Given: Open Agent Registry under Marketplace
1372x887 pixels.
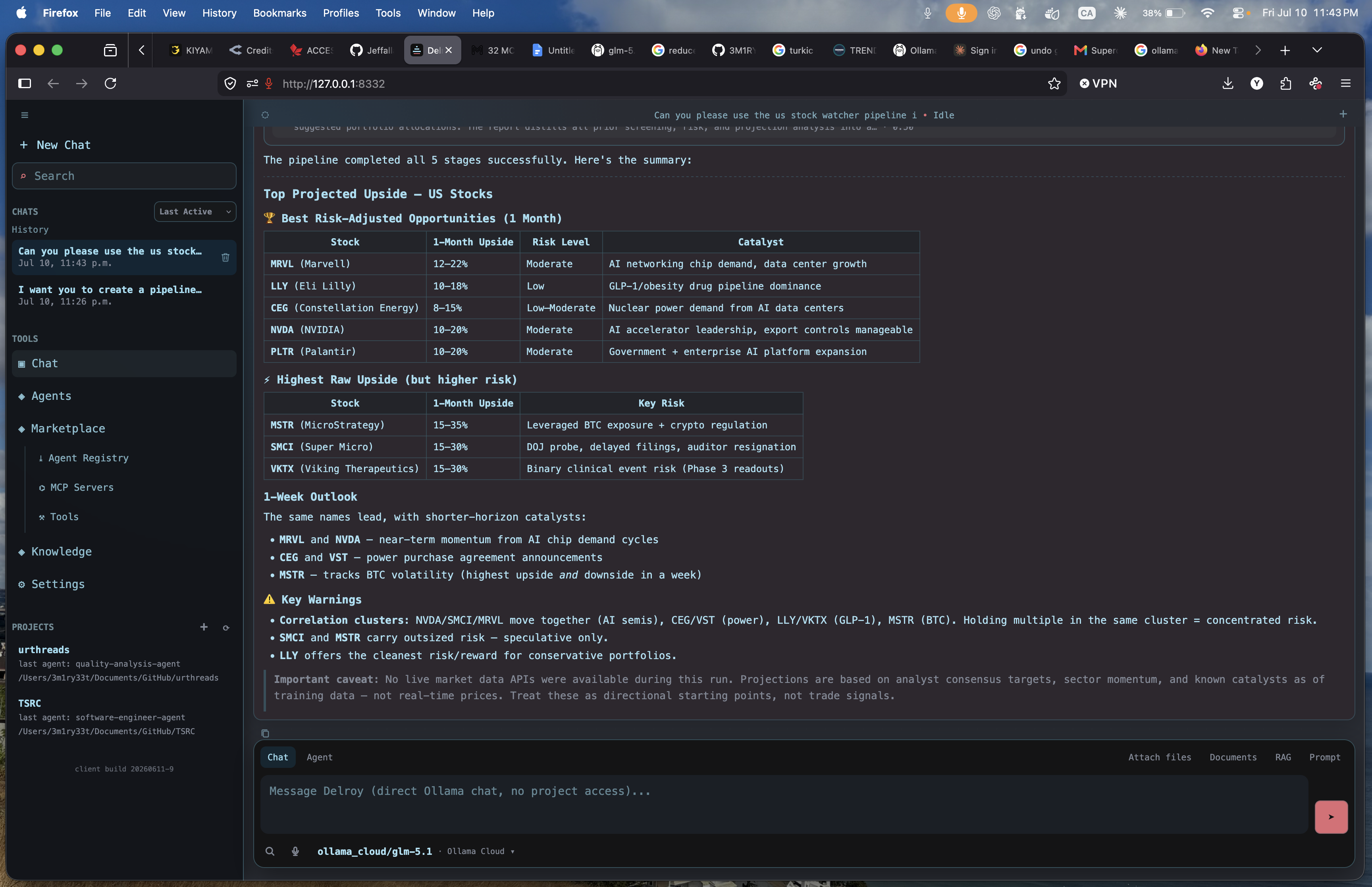Looking at the screenshot, I should [83, 458].
